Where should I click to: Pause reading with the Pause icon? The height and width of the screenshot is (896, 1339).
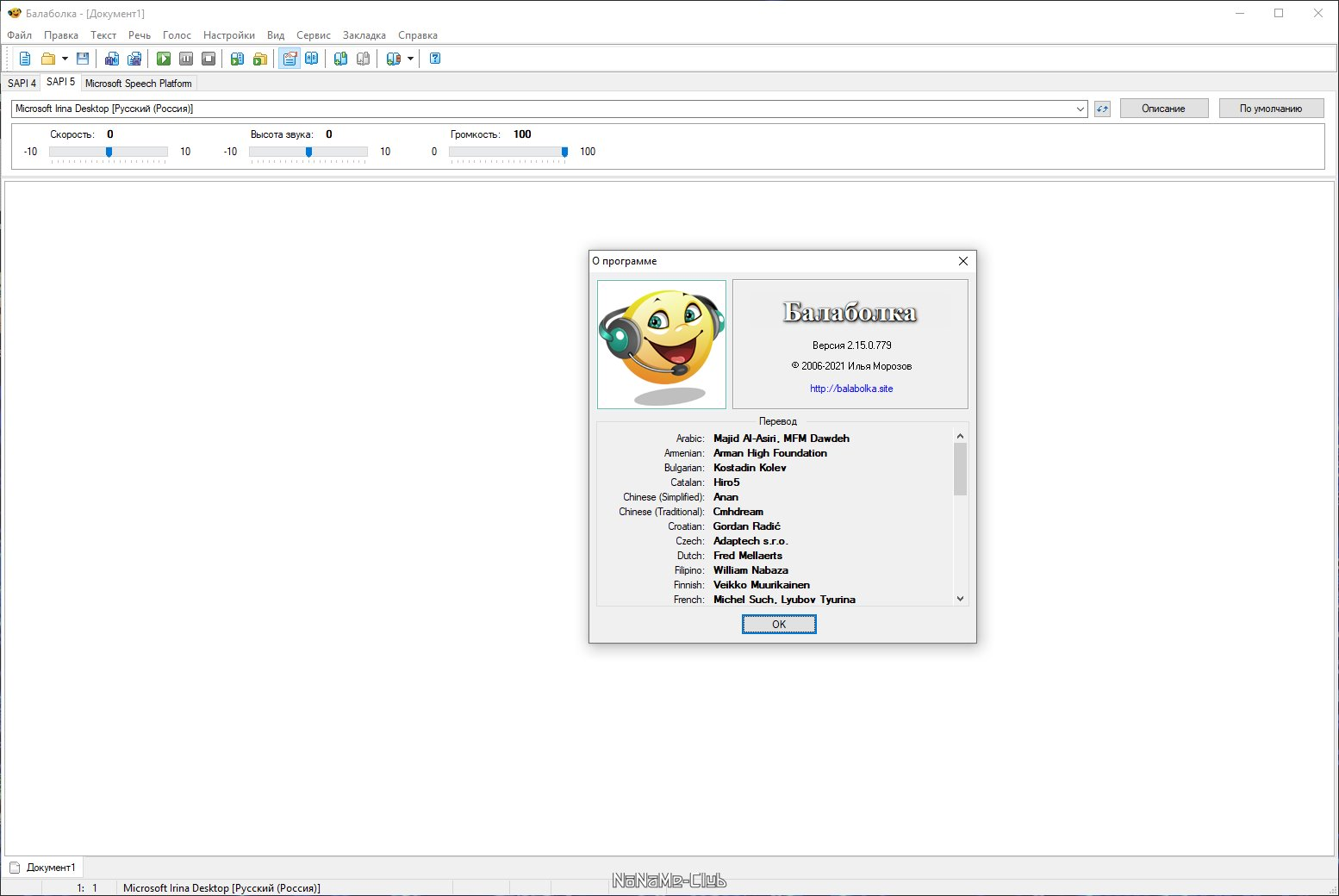(x=186, y=59)
